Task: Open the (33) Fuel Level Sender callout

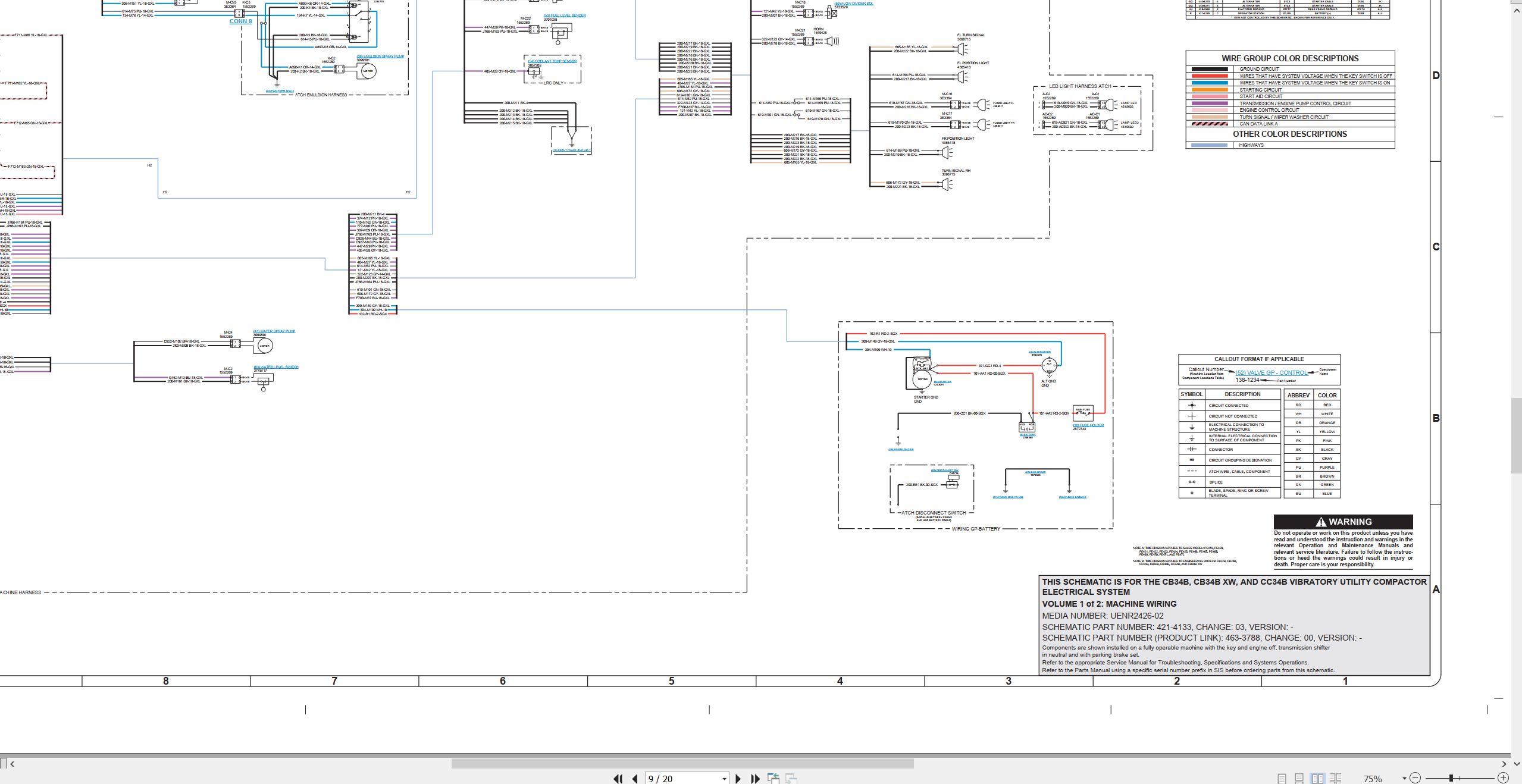Action: (565, 15)
